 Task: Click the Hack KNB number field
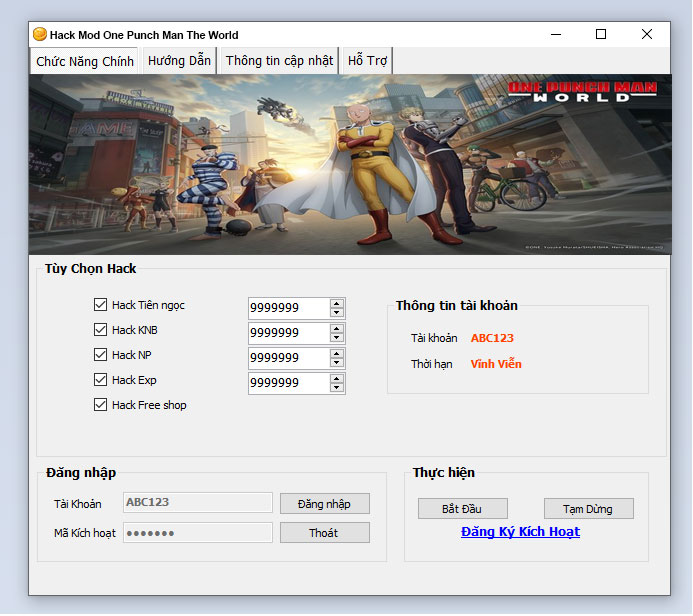289,333
